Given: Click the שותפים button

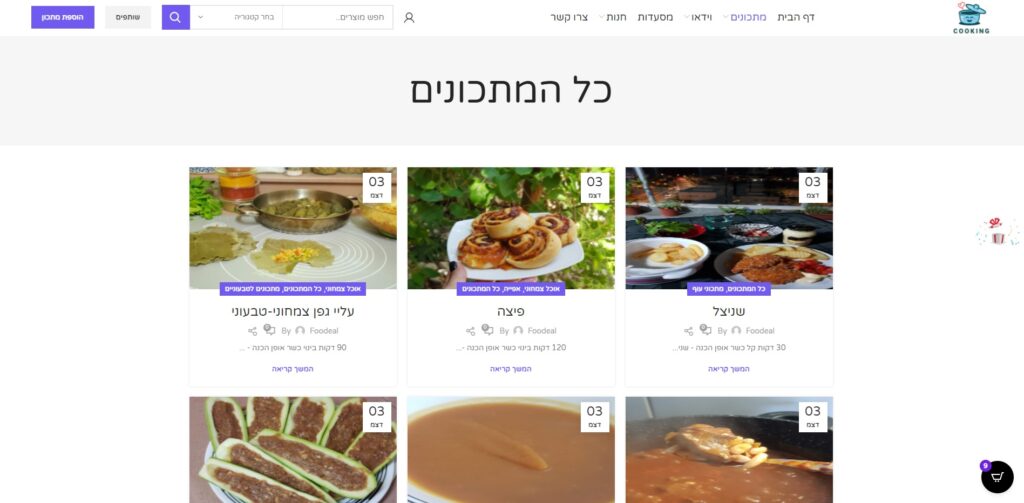Looking at the screenshot, I should click(x=128, y=17).
